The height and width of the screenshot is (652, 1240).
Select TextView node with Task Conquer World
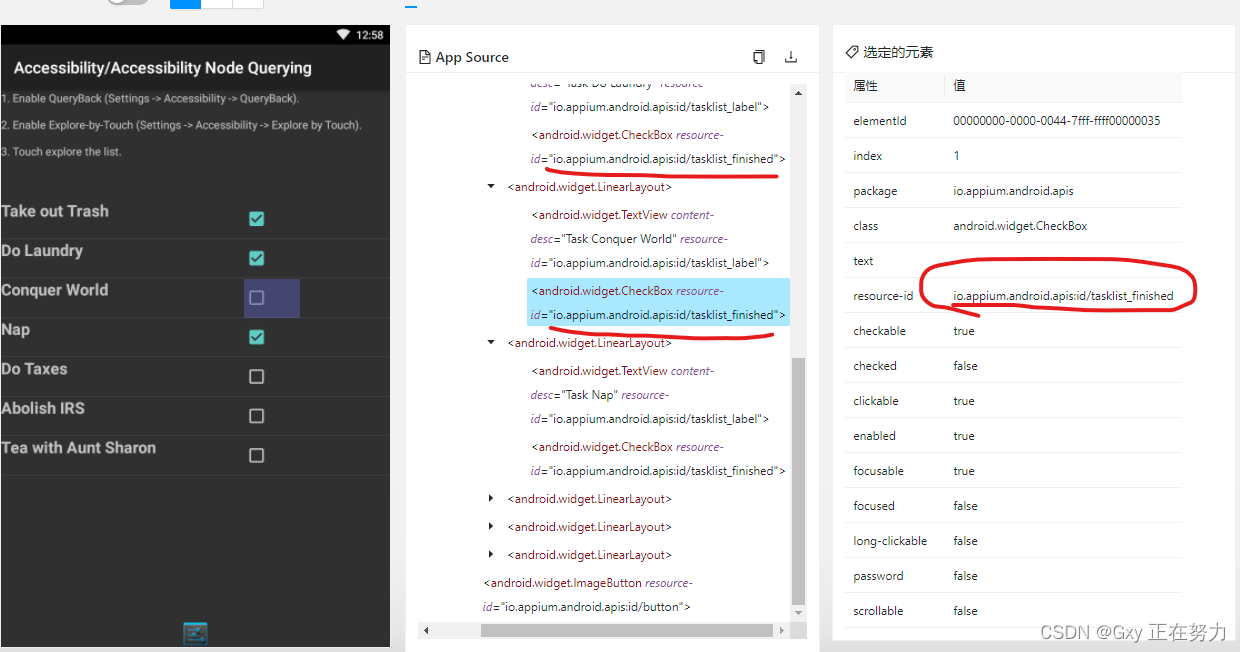(x=649, y=239)
